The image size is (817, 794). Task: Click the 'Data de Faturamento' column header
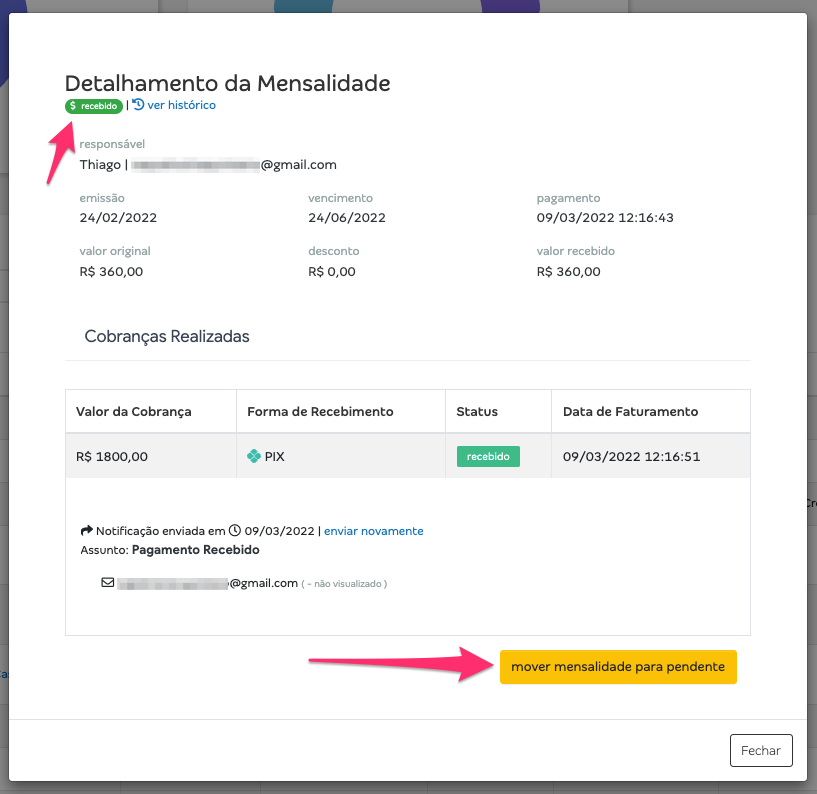point(630,412)
